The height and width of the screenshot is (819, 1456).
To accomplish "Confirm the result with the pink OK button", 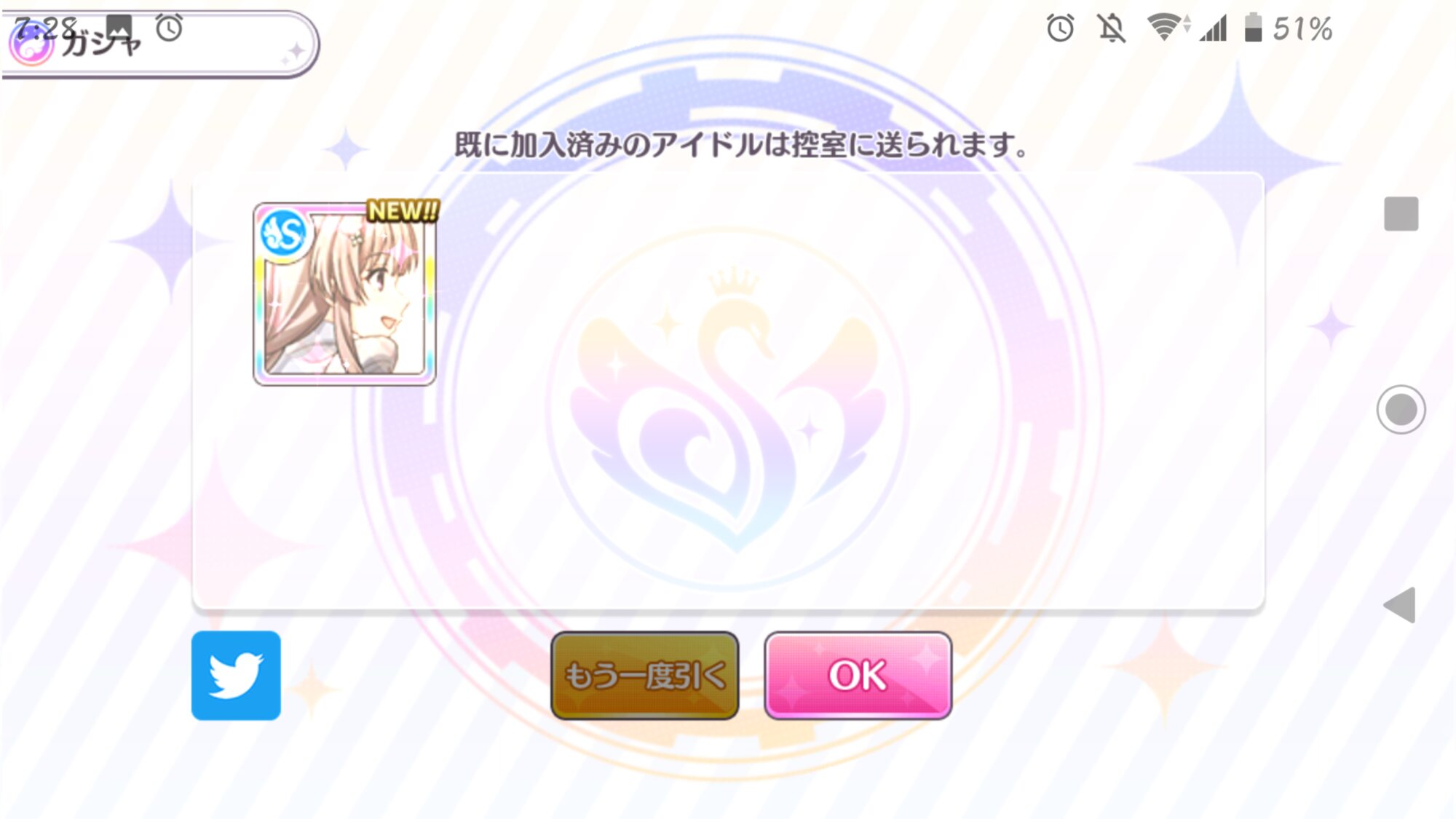I will pyautogui.click(x=858, y=676).
